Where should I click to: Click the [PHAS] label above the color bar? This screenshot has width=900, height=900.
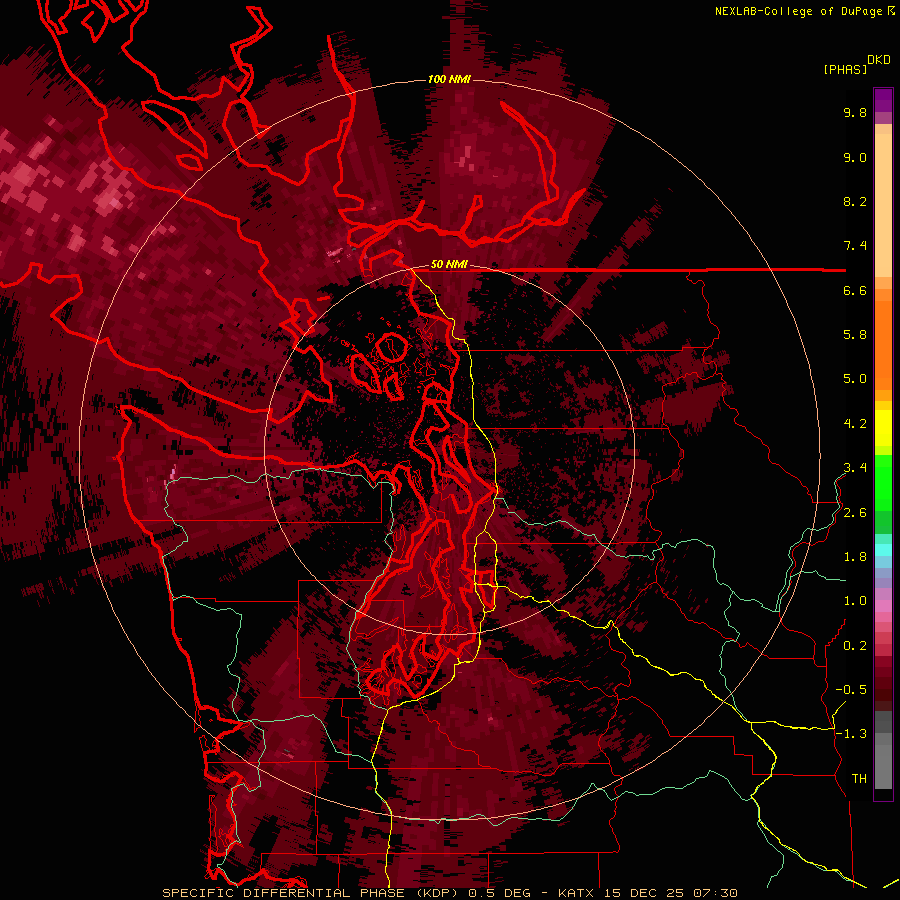(x=845, y=69)
